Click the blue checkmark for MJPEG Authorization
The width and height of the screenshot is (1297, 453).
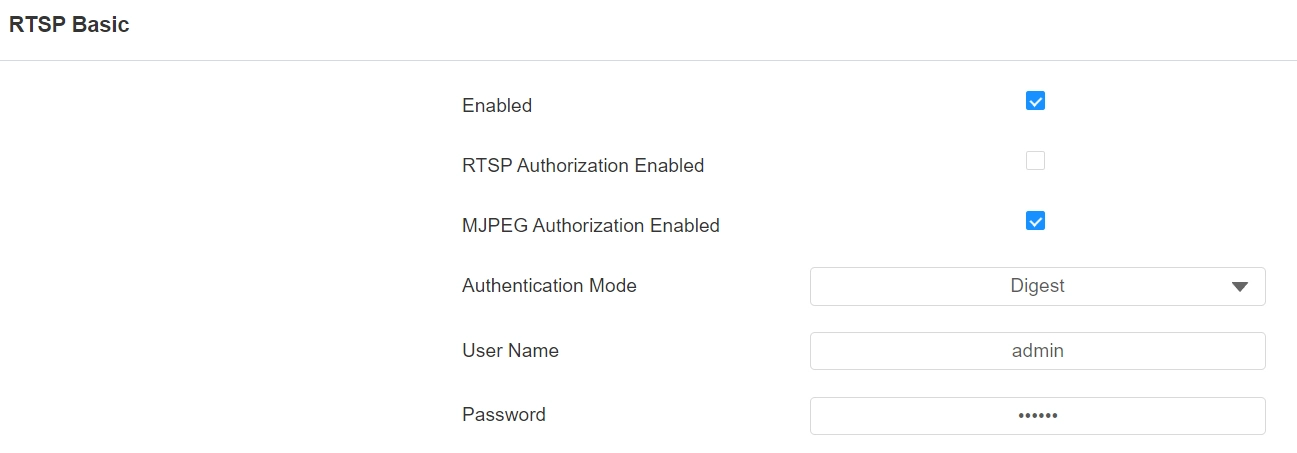point(1035,221)
